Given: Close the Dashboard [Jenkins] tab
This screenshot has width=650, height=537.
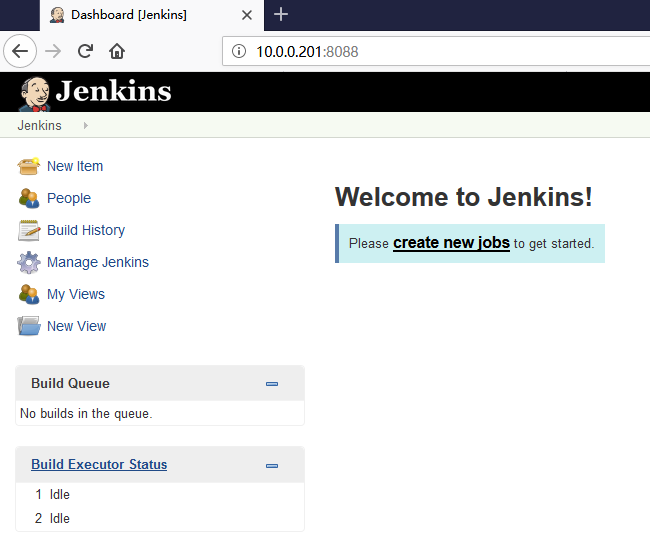Looking at the screenshot, I should pos(247,15).
